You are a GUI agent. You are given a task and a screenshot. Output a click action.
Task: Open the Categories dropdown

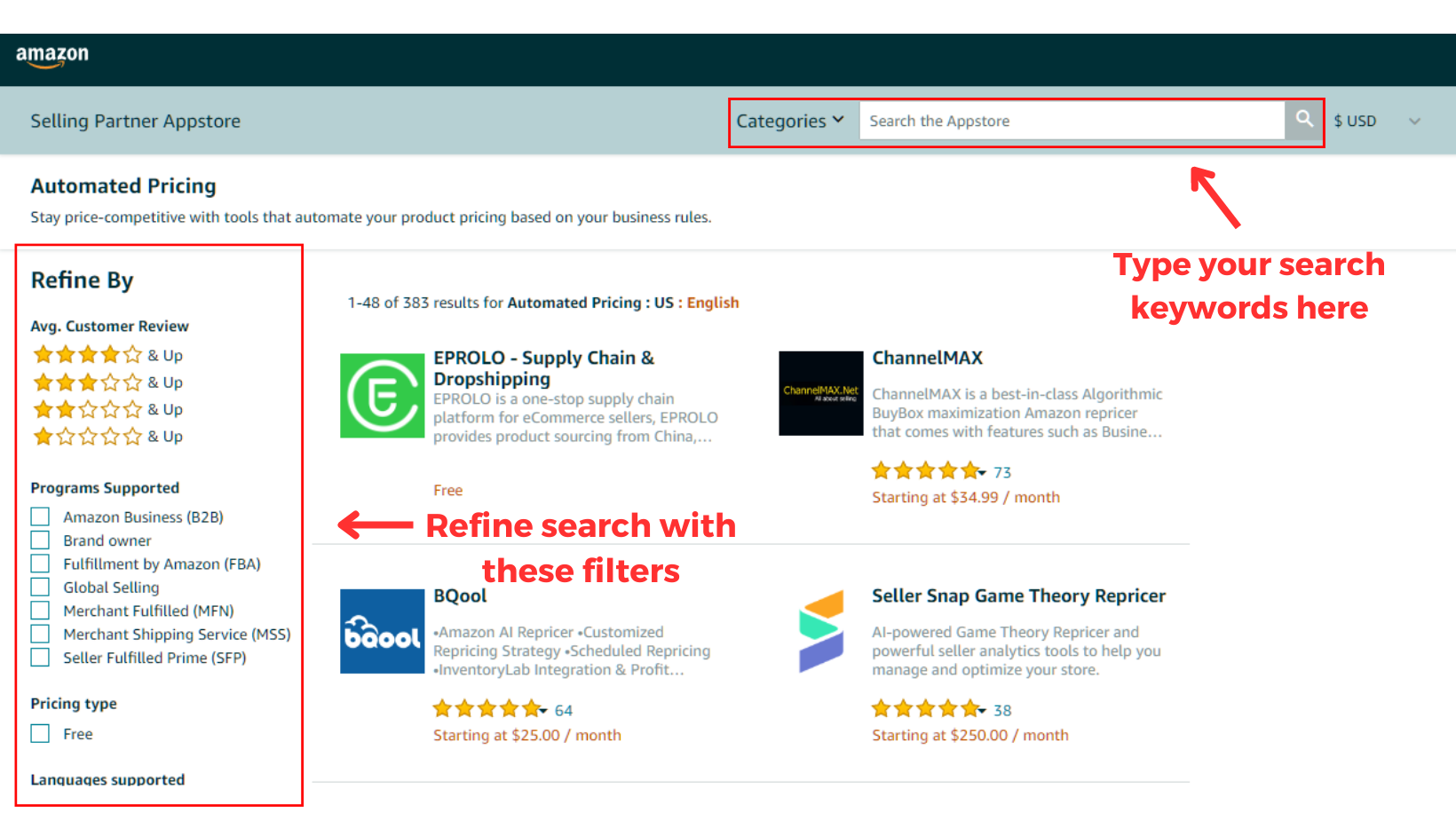790,121
